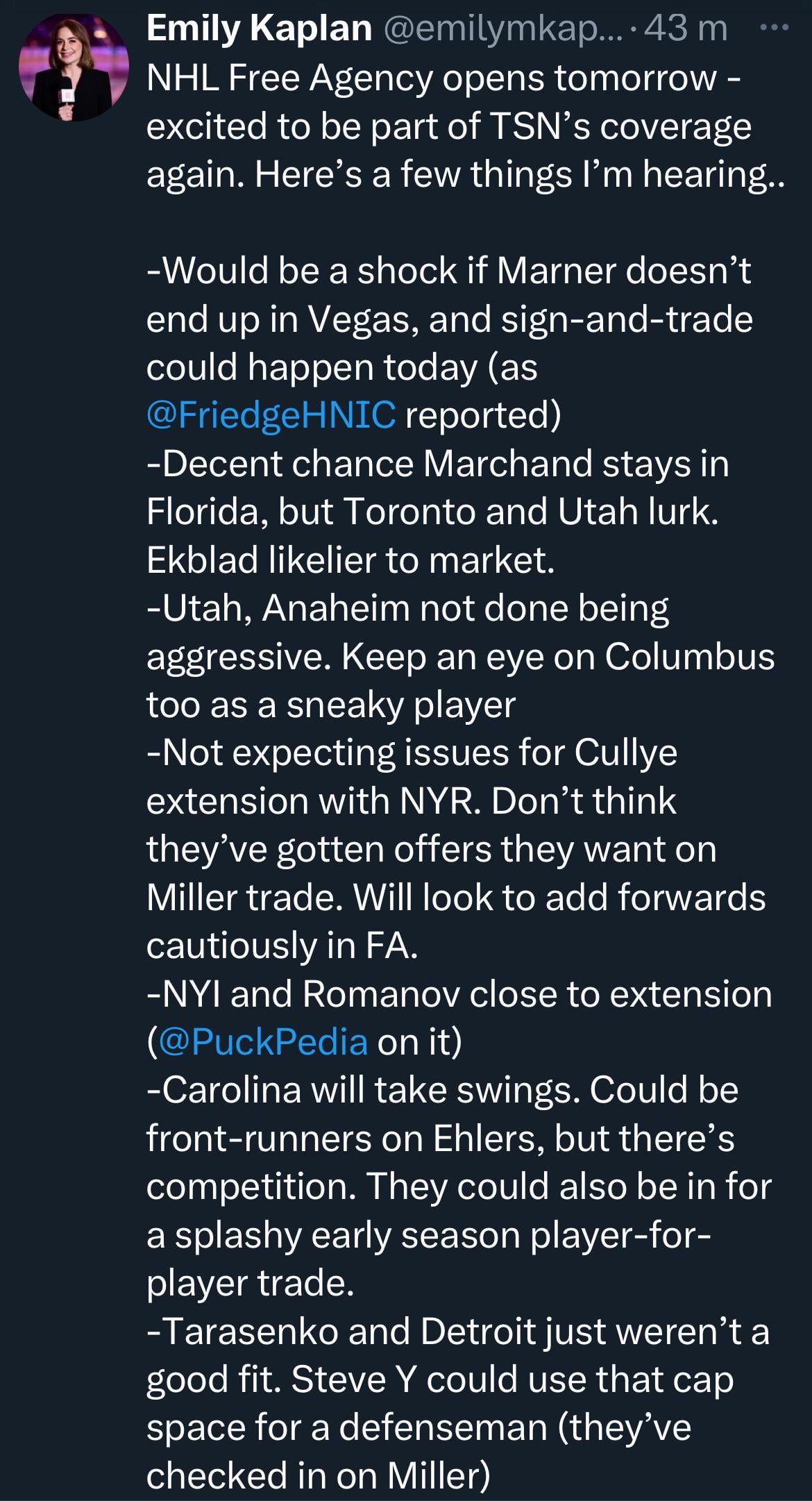This screenshot has height=1501, width=812.
Task: Open the Emily Kaplan display name link
Action: point(259,29)
